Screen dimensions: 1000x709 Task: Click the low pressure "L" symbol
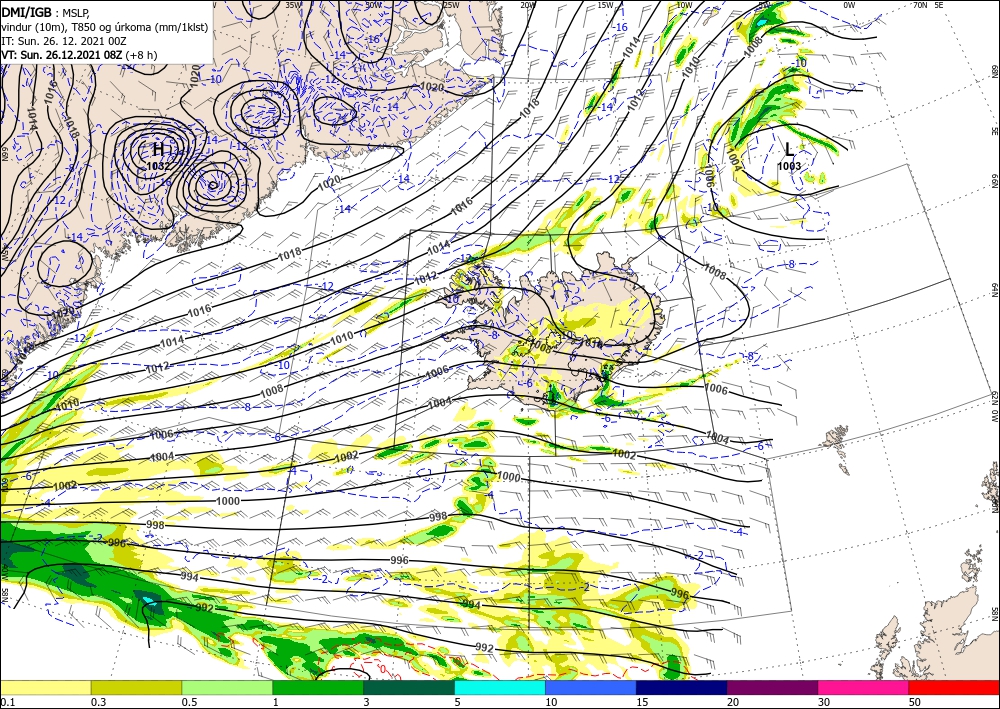pyautogui.click(x=790, y=150)
